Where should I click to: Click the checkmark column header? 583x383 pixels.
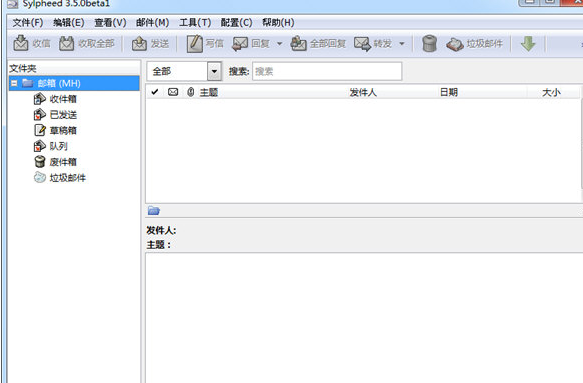click(x=155, y=92)
